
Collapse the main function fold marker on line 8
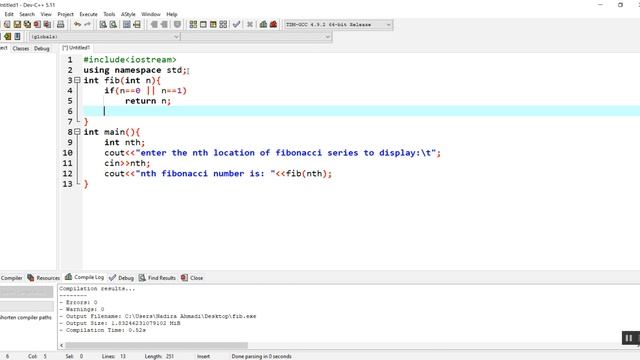pyautogui.click(x=77, y=132)
